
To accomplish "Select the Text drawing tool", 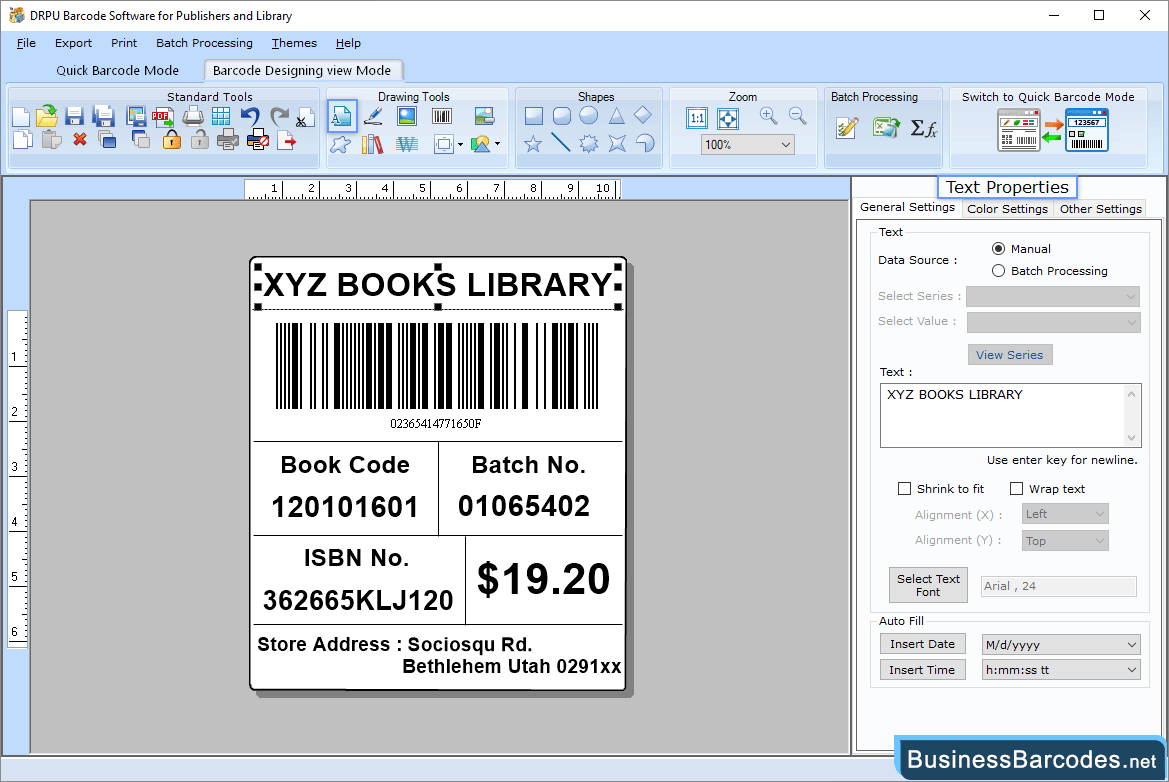I will click(x=341, y=116).
